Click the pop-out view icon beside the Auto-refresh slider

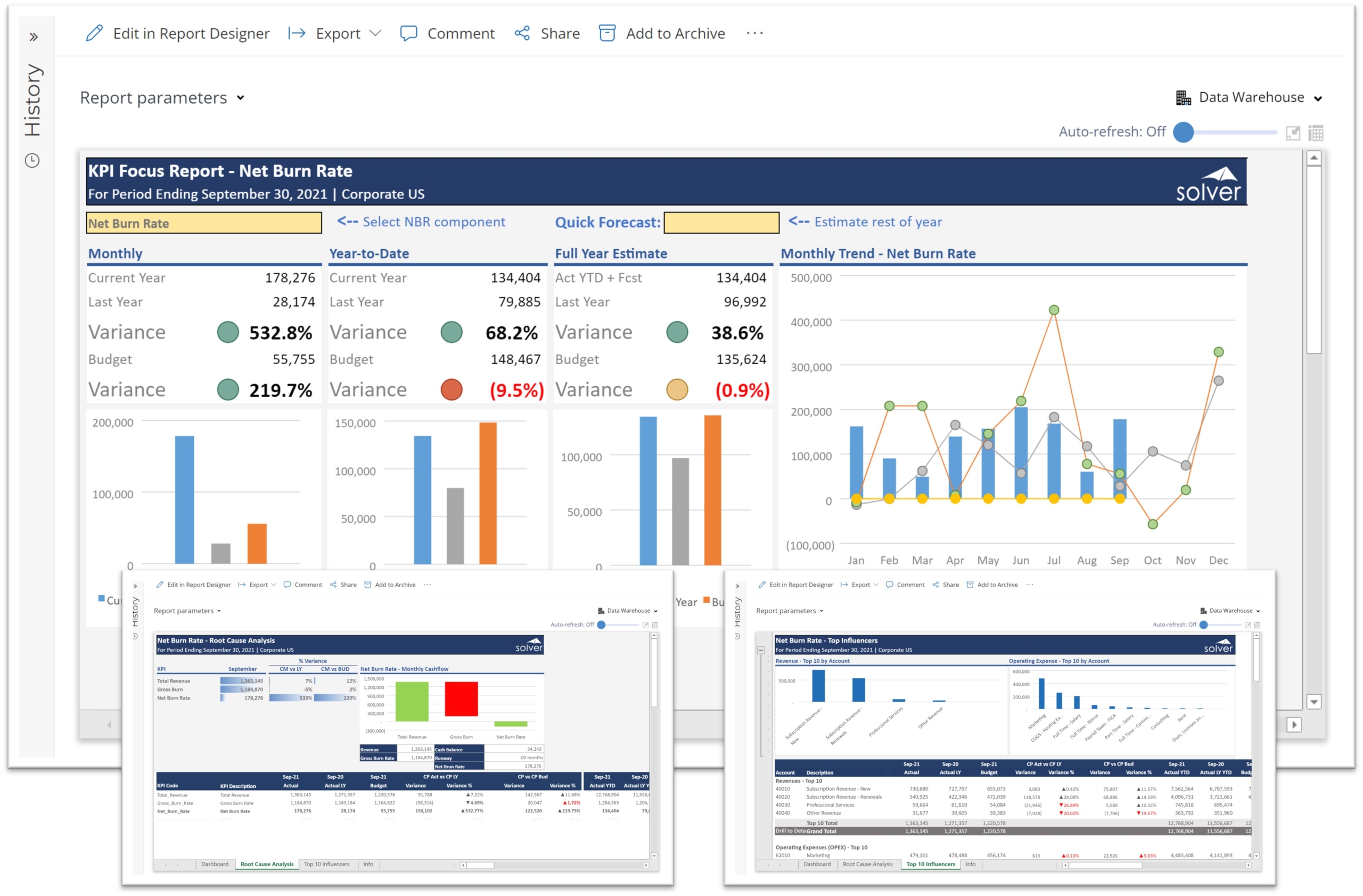[1293, 133]
